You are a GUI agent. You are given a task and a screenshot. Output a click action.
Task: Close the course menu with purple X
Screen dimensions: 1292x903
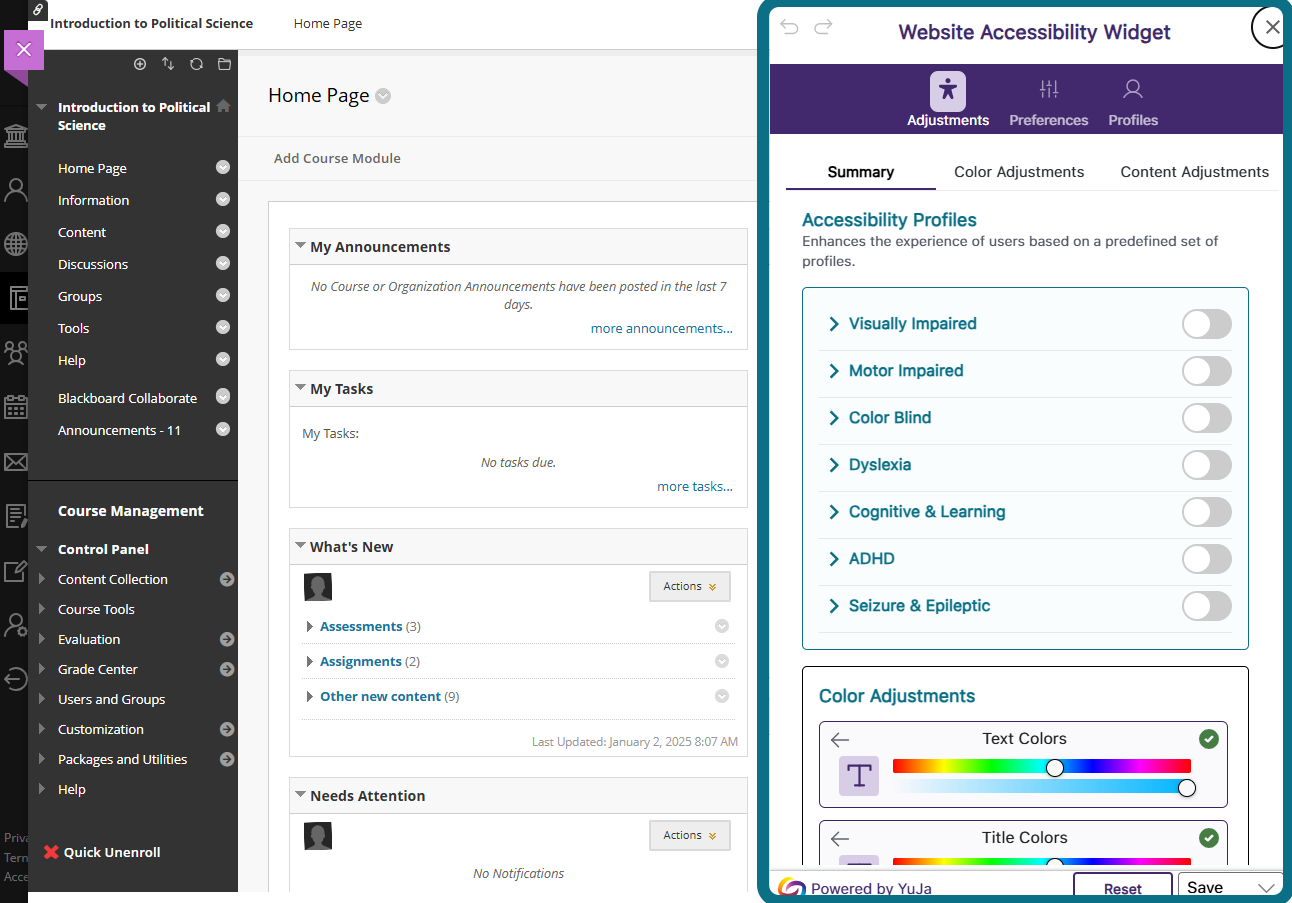click(24, 50)
